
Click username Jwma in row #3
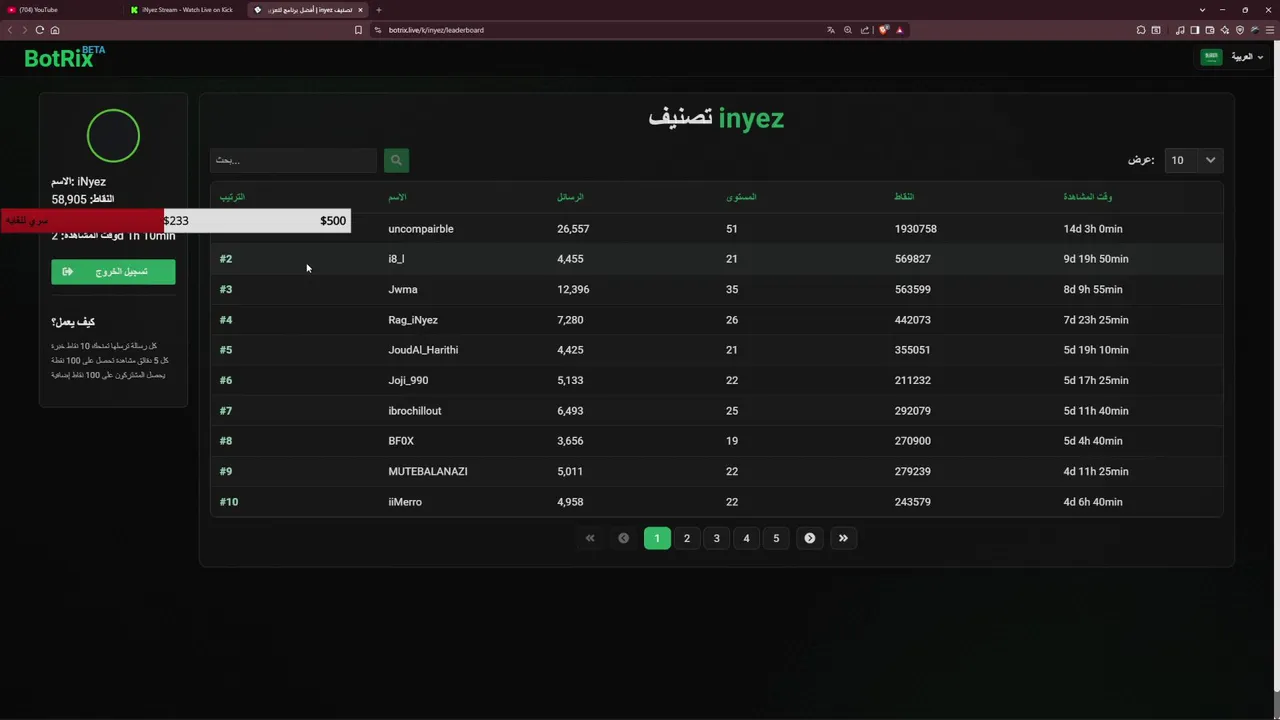(x=403, y=290)
